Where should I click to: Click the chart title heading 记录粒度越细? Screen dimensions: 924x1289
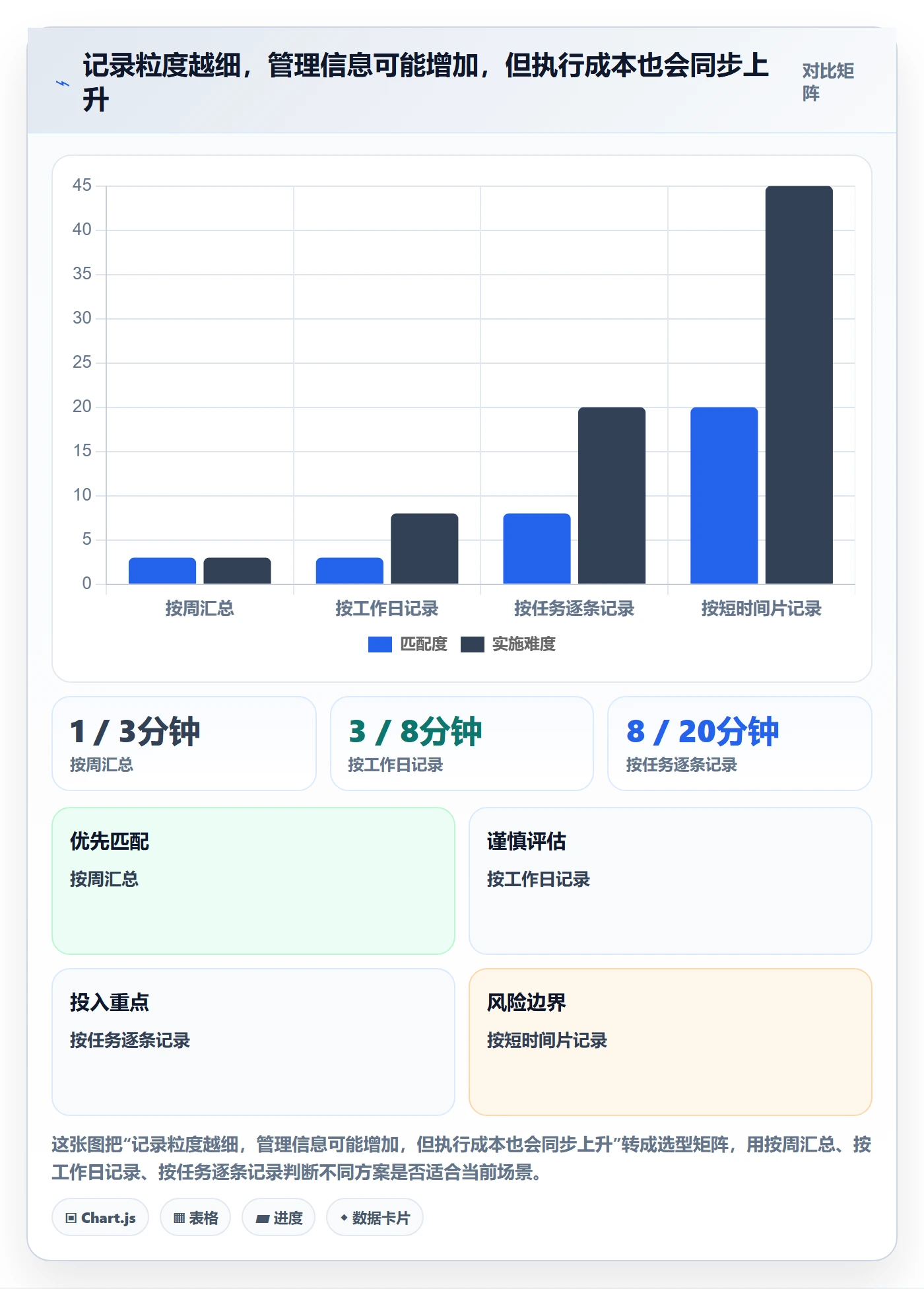click(426, 83)
